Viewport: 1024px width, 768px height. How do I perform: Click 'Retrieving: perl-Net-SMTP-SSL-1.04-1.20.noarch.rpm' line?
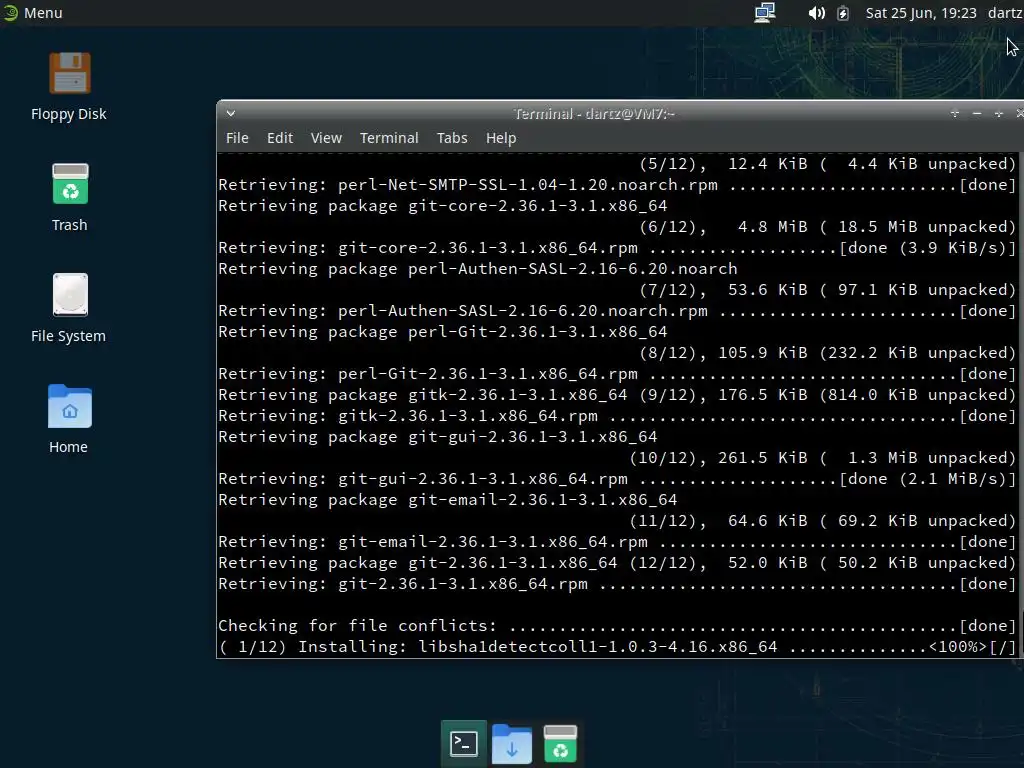point(616,184)
